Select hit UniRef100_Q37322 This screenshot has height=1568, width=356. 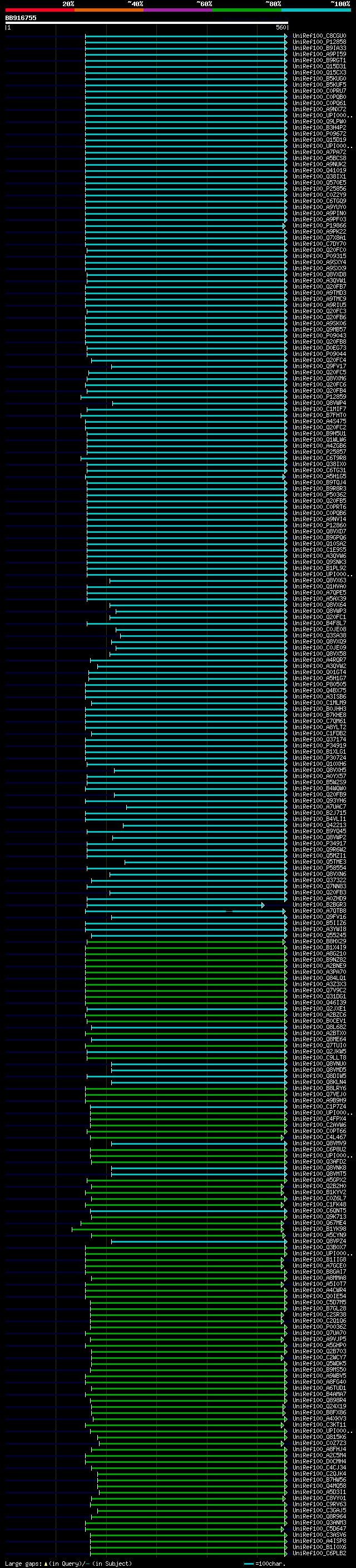coord(319,880)
